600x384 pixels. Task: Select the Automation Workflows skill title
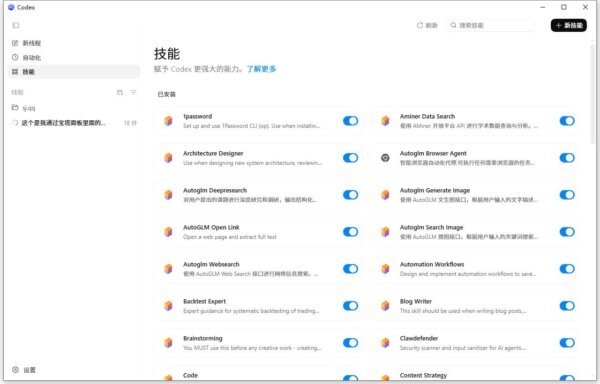(432, 264)
